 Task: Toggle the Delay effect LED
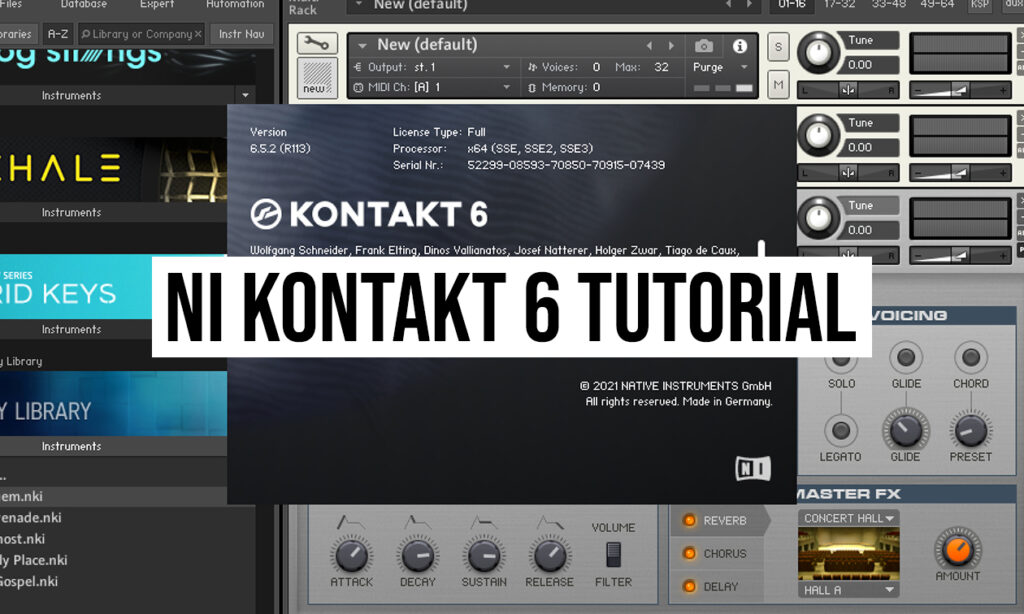pyautogui.click(x=689, y=586)
